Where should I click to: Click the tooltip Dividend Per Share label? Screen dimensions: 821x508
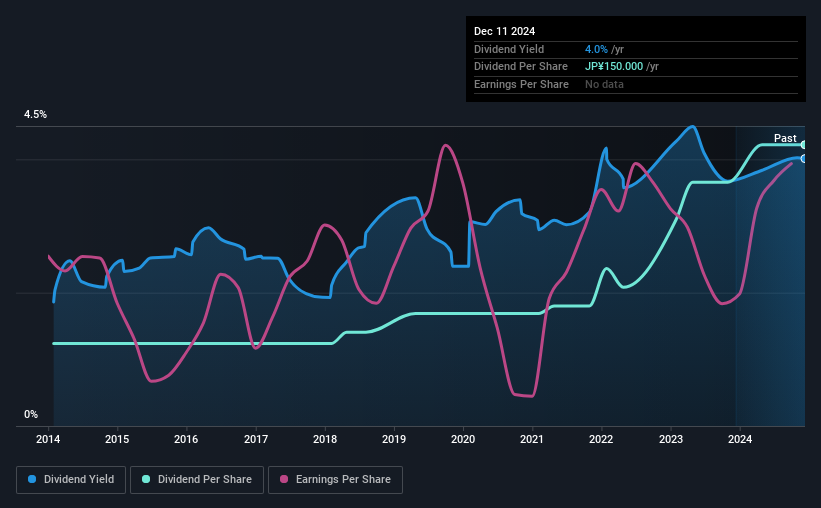pos(520,67)
